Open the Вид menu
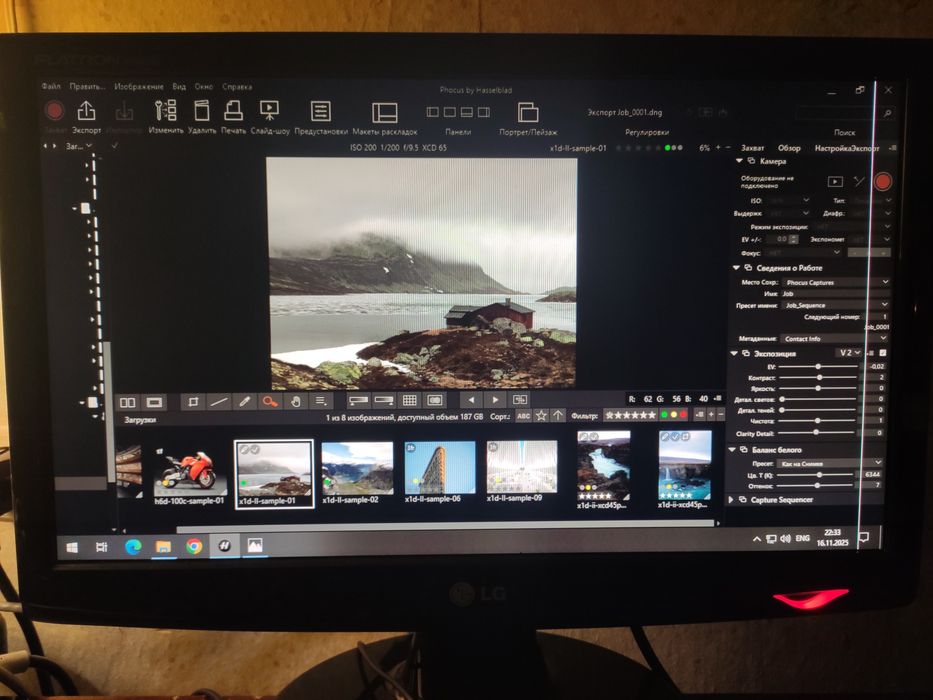Viewport: 933px width, 700px height. pyautogui.click(x=179, y=86)
